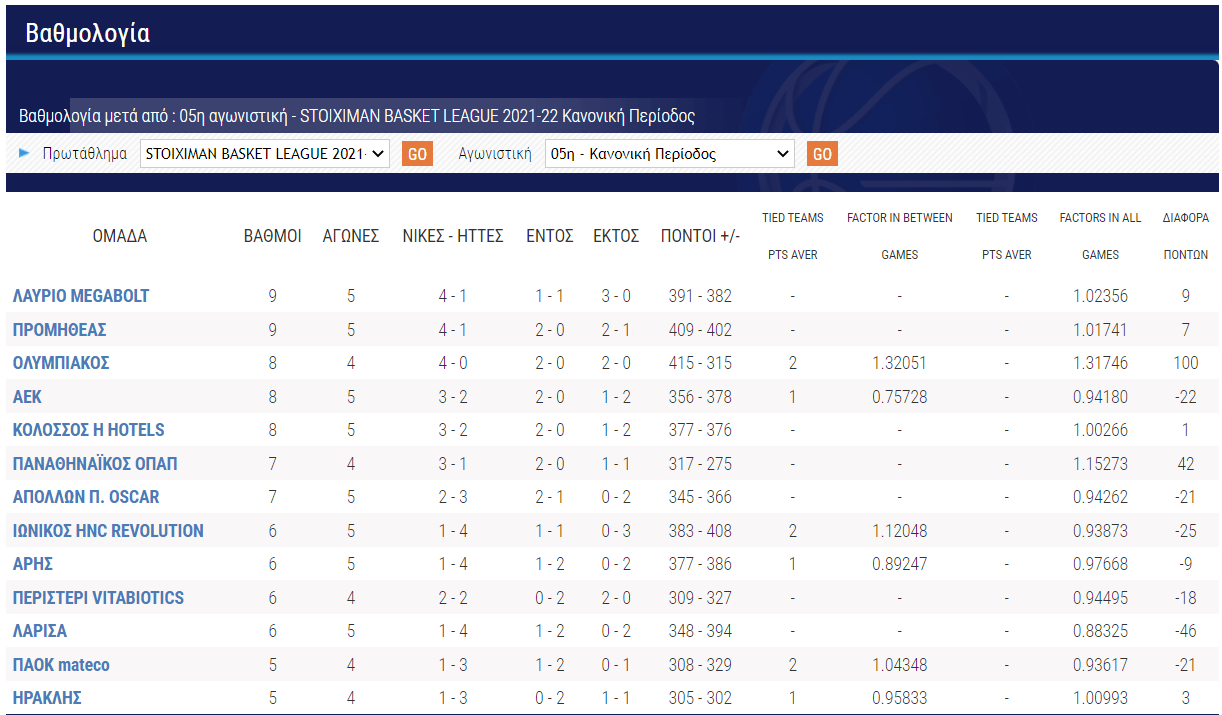Click the ΠΑΟΚ mateco team name
Screen dimensions: 1222x715
pyautogui.click(x=61, y=665)
